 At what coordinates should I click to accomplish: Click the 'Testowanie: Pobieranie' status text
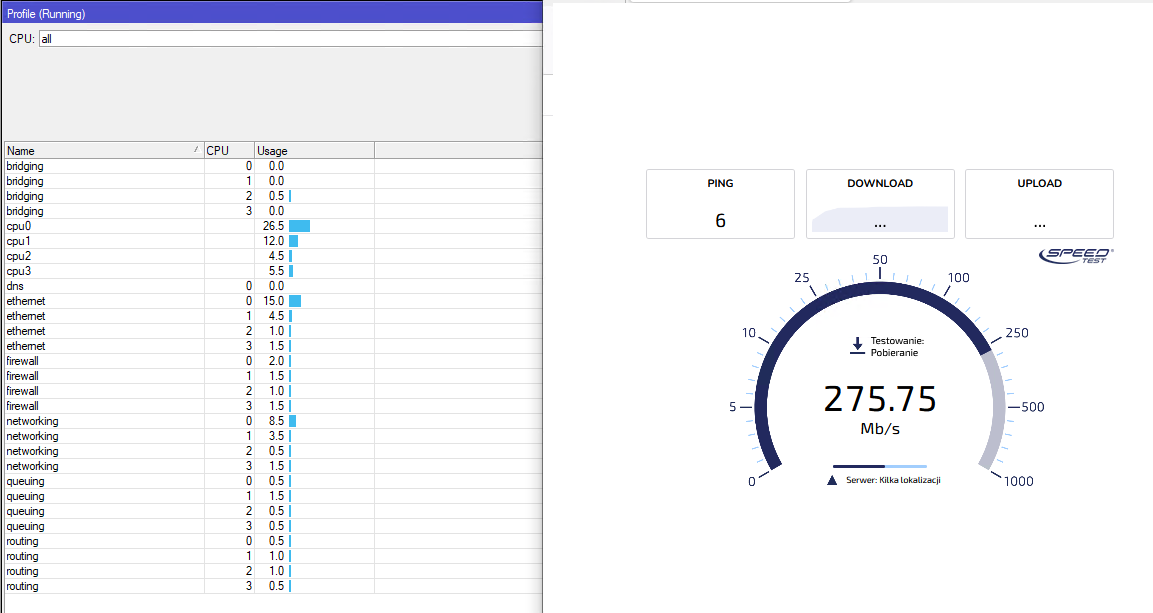(897, 346)
